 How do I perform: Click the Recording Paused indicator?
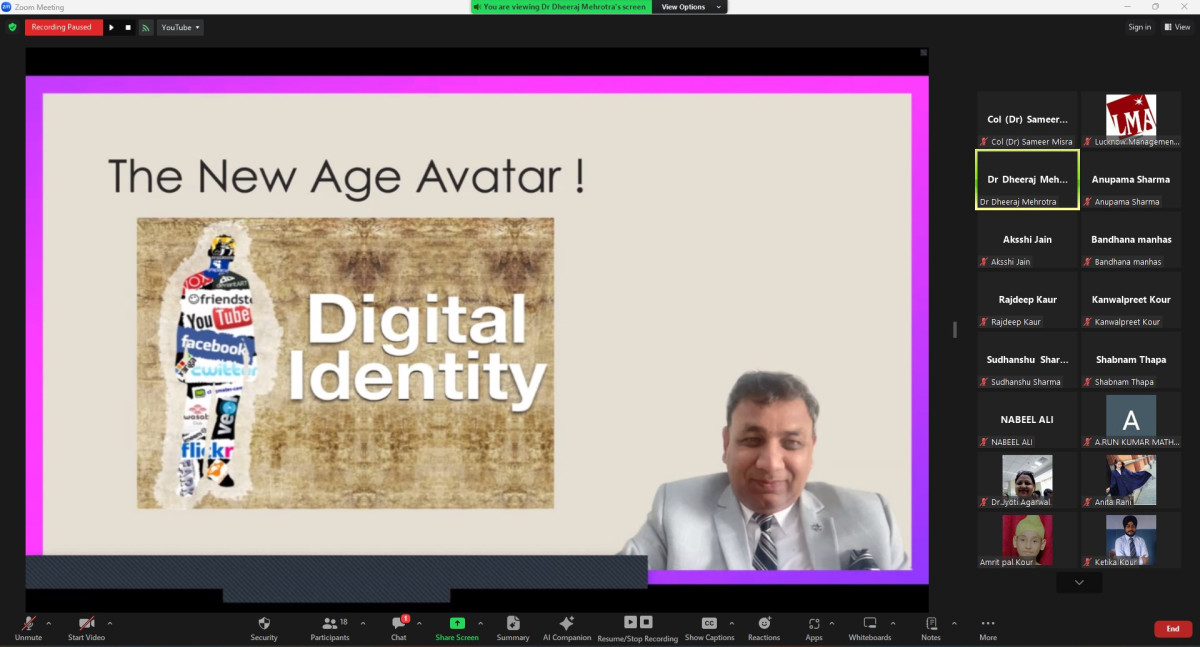coord(62,27)
